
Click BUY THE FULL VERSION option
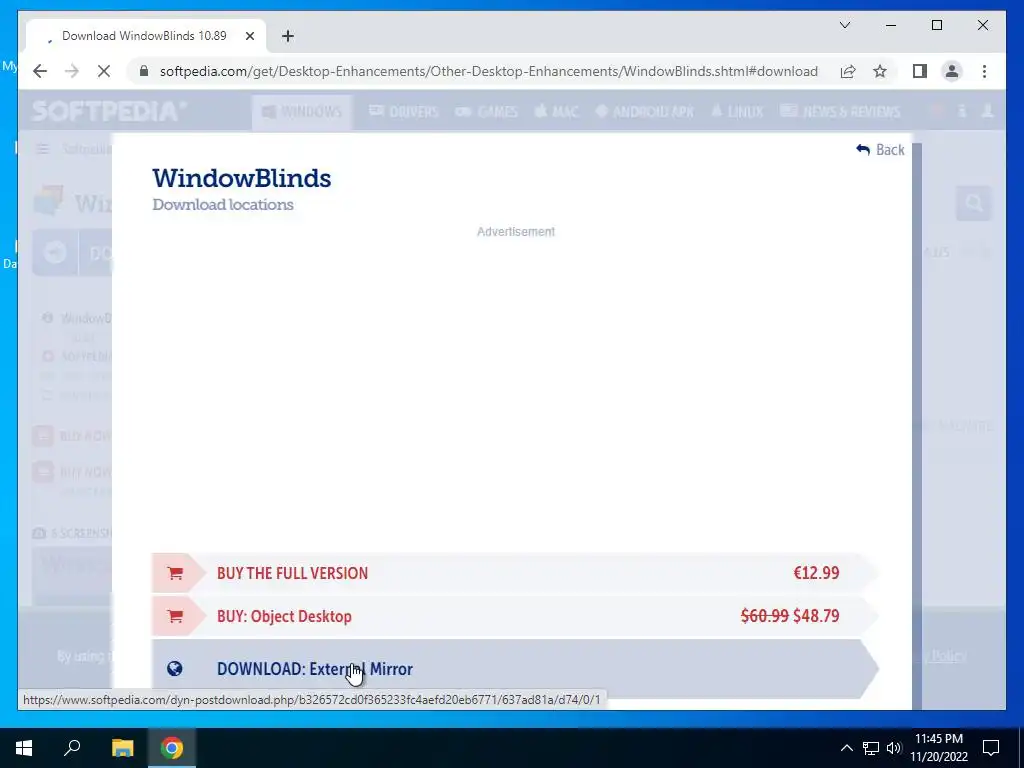point(515,573)
